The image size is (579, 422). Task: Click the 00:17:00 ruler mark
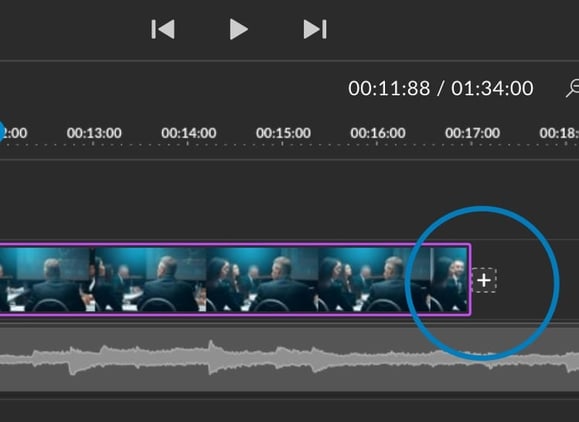(x=472, y=133)
